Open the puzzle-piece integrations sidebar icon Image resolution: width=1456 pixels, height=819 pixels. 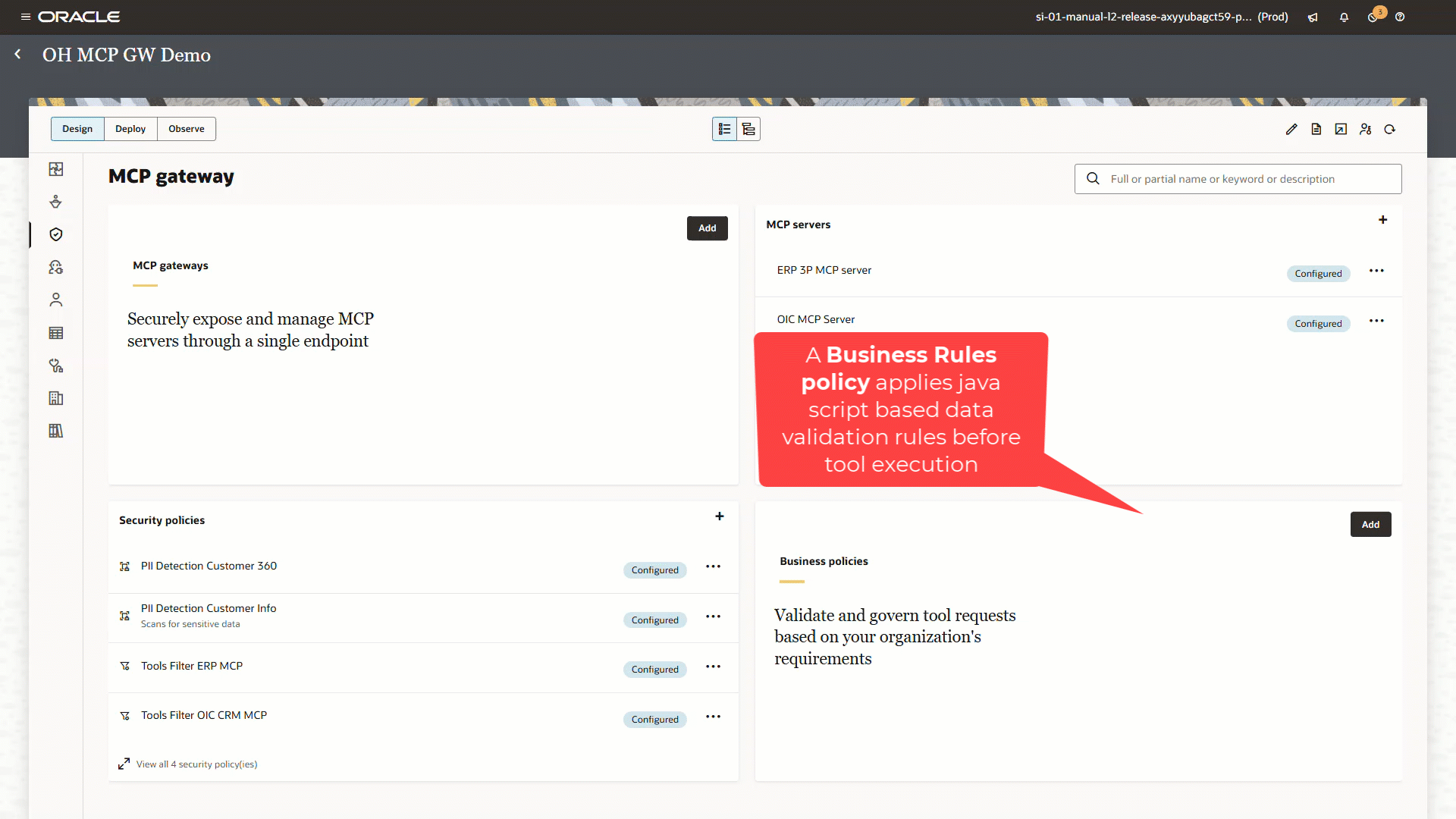tap(56, 169)
